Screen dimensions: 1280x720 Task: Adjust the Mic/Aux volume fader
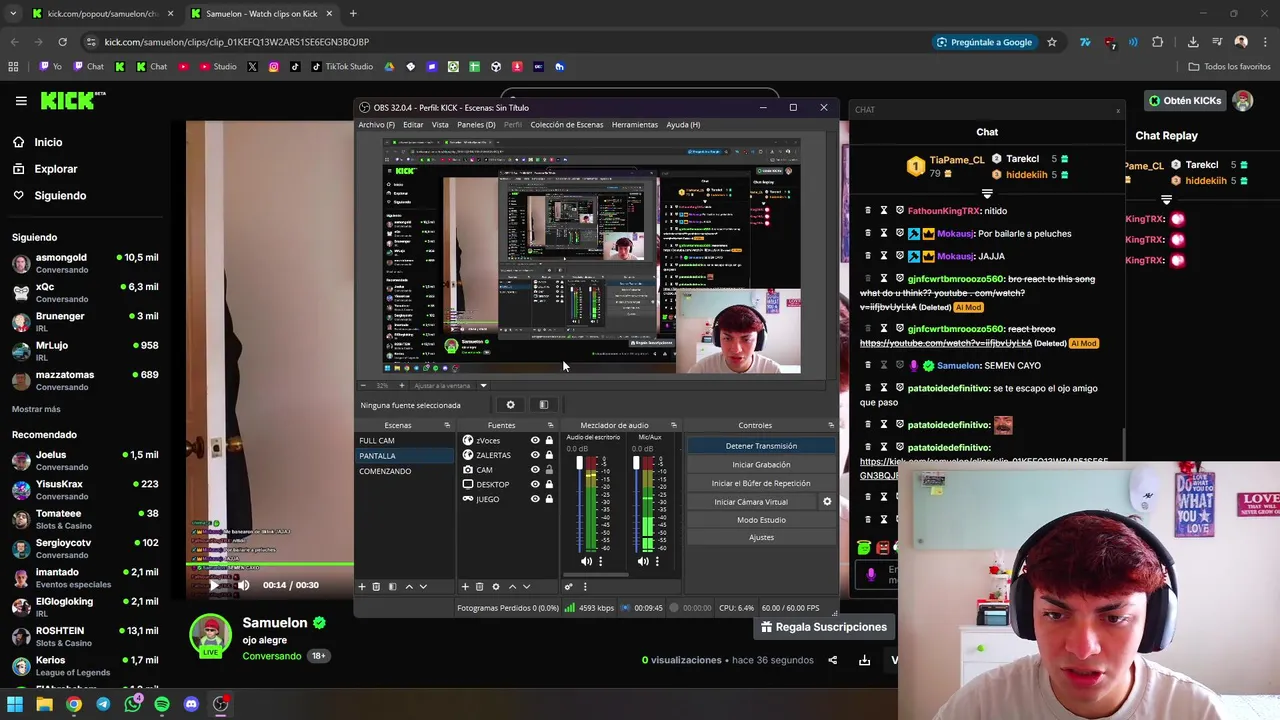pyautogui.click(x=635, y=465)
